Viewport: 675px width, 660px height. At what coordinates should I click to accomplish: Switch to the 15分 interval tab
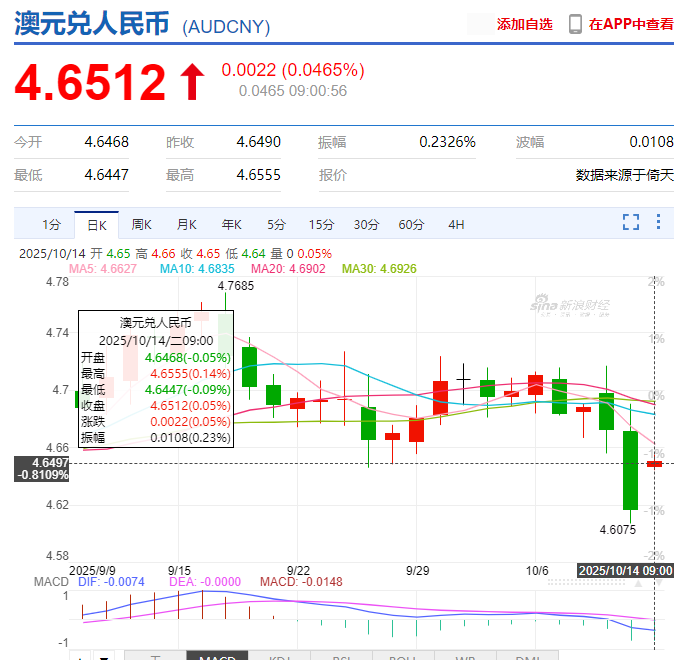[x=321, y=224]
